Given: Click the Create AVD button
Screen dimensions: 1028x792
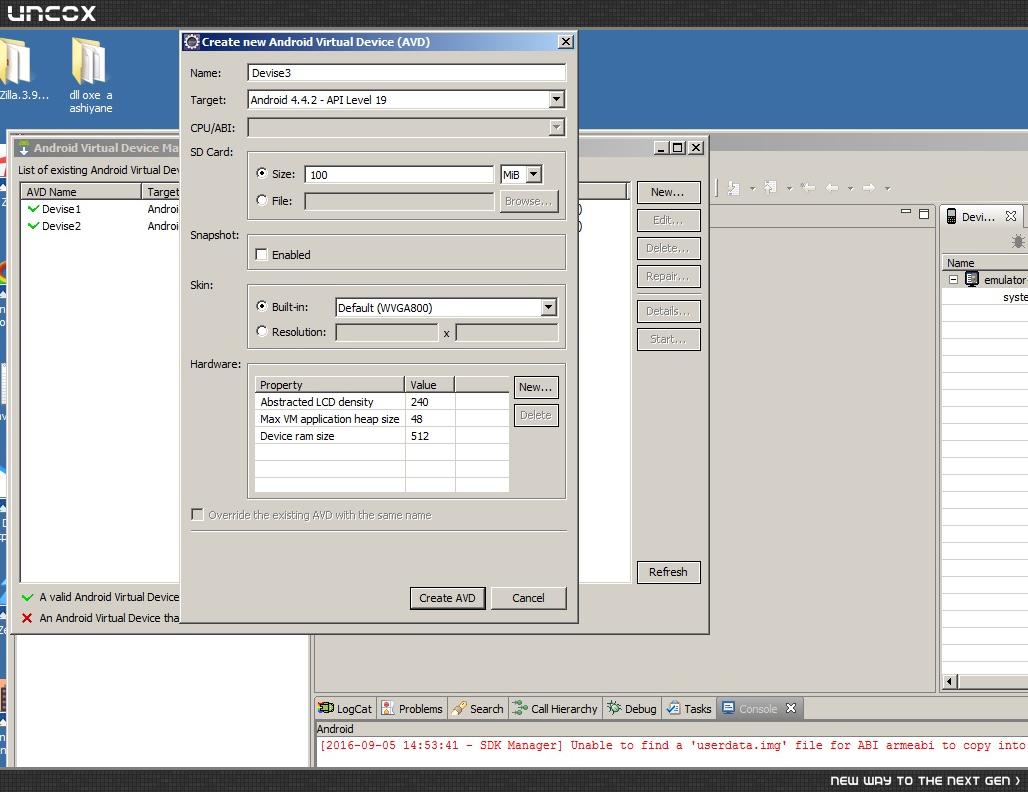Looking at the screenshot, I should 447,598.
